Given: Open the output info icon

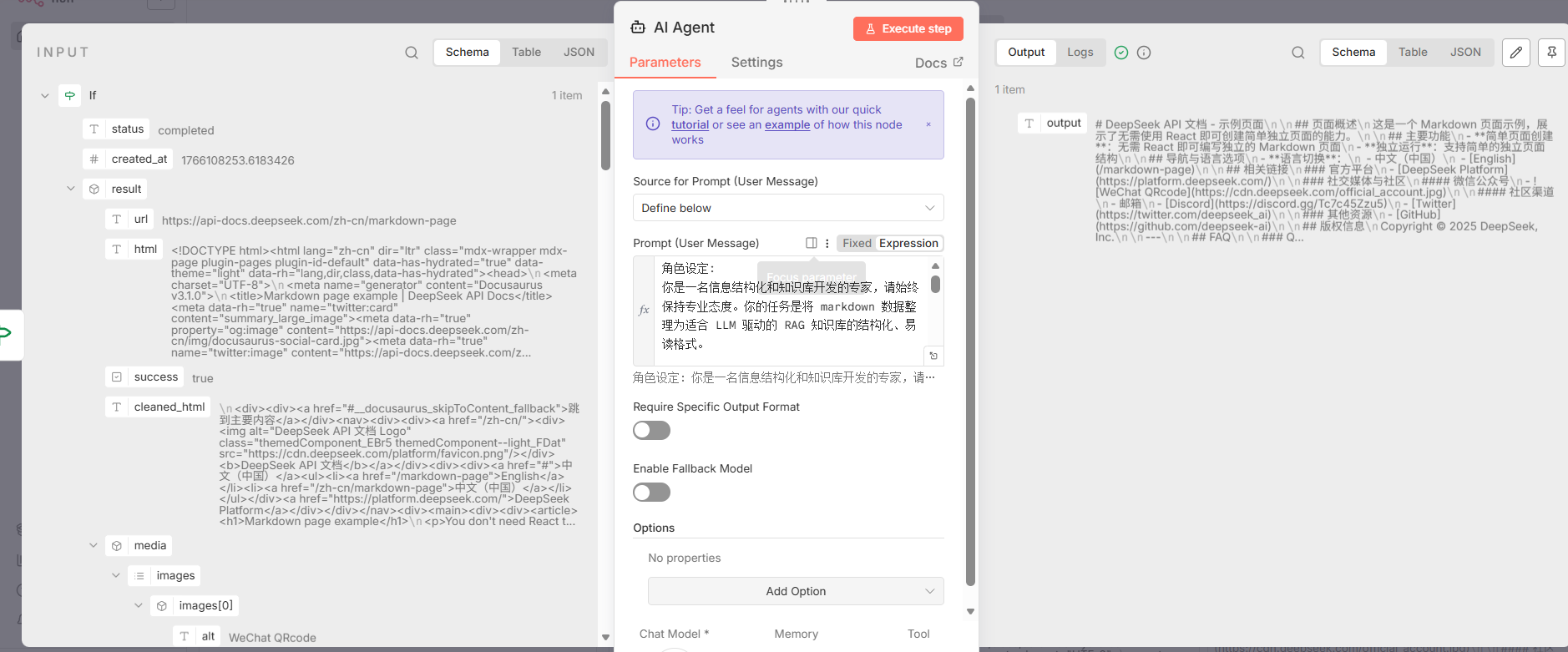Looking at the screenshot, I should pos(1144,53).
